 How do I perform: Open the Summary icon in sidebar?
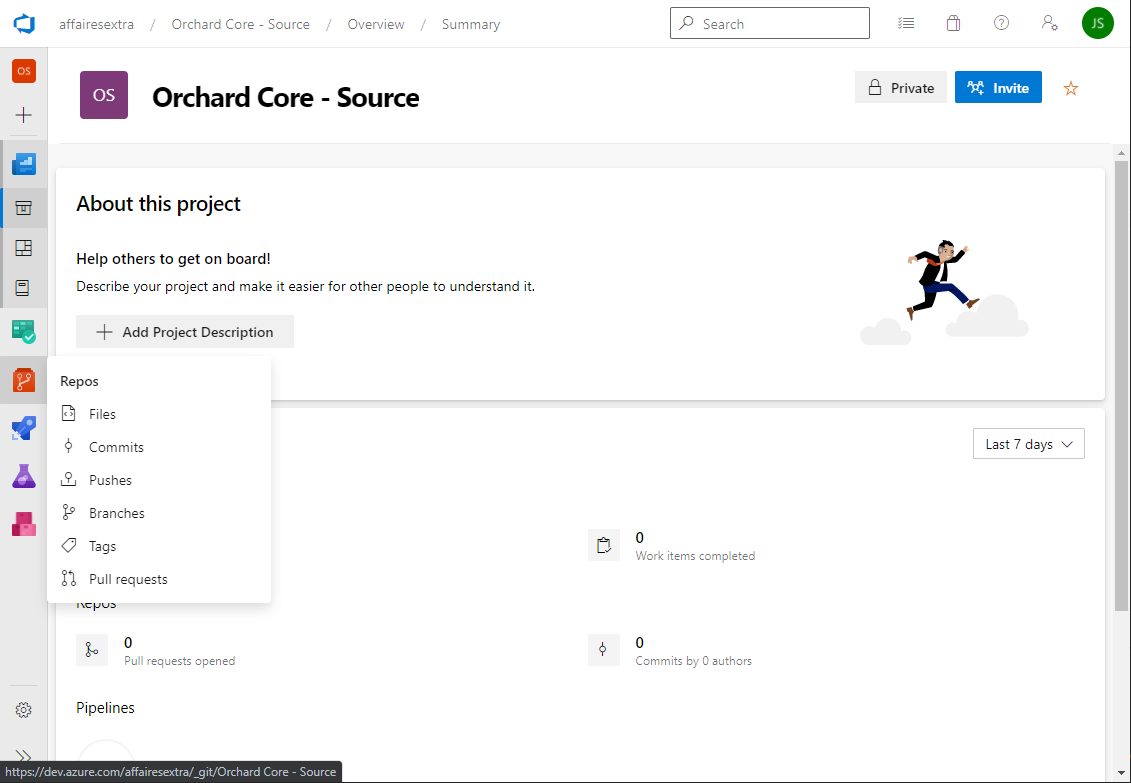point(24,208)
